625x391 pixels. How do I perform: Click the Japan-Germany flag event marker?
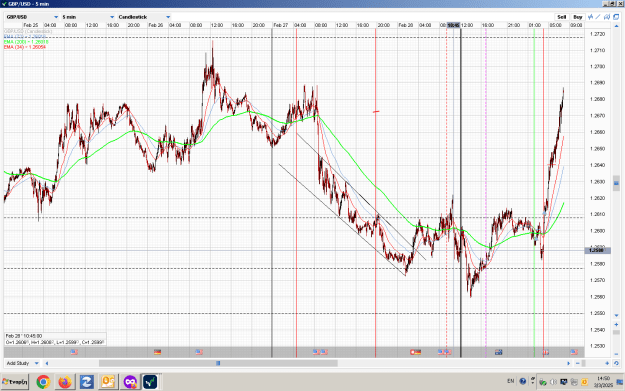(x=415, y=352)
